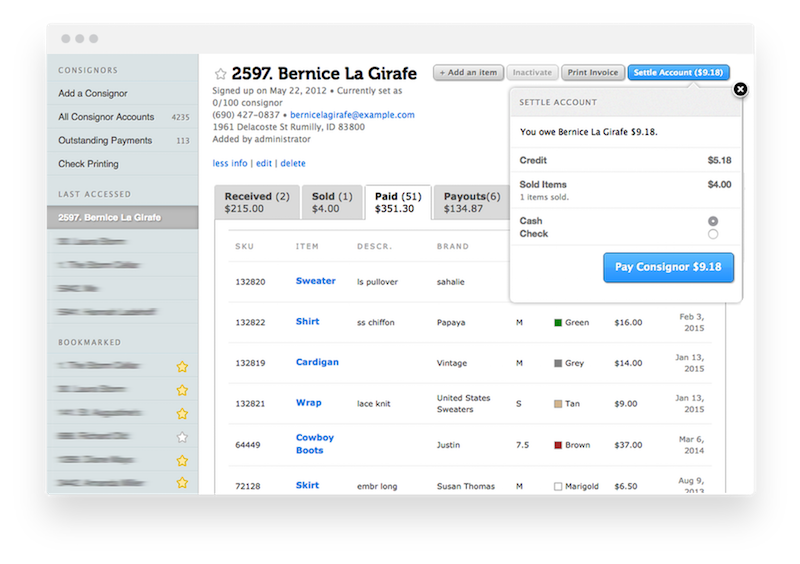Open the Cowboy Boots item link
Viewport: 800px width, 564px height.
[315, 444]
